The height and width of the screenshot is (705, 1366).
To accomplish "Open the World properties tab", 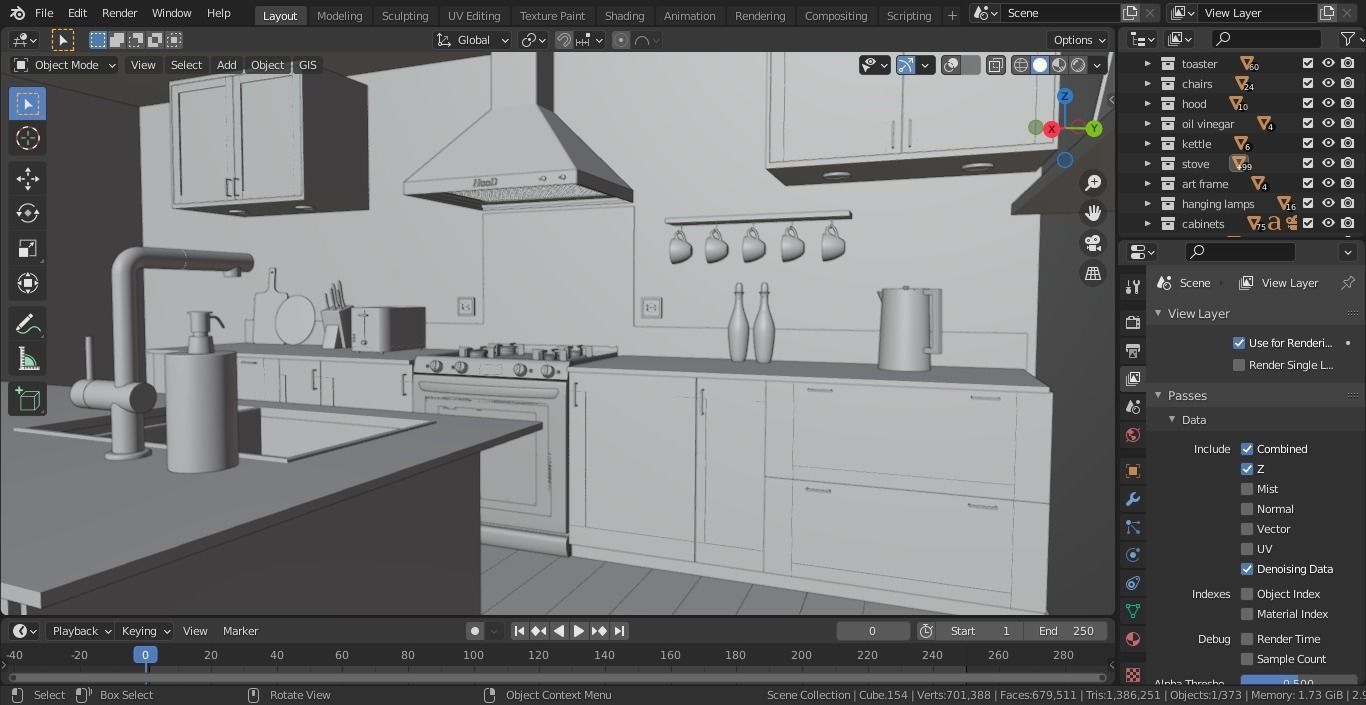I will point(1132,434).
